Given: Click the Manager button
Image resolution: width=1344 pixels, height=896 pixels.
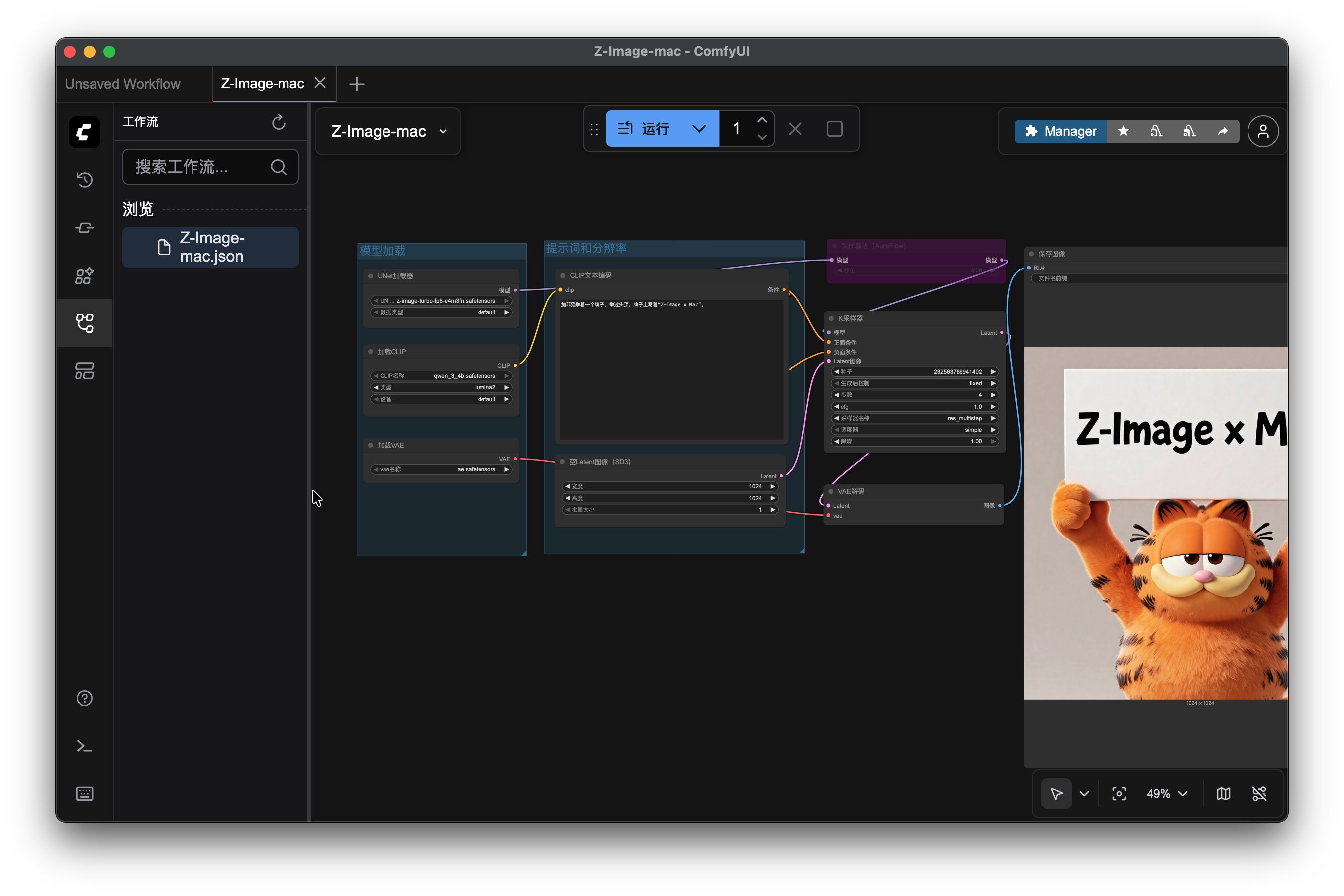Looking at the screenshot, I should click(x=1060, y=131).
